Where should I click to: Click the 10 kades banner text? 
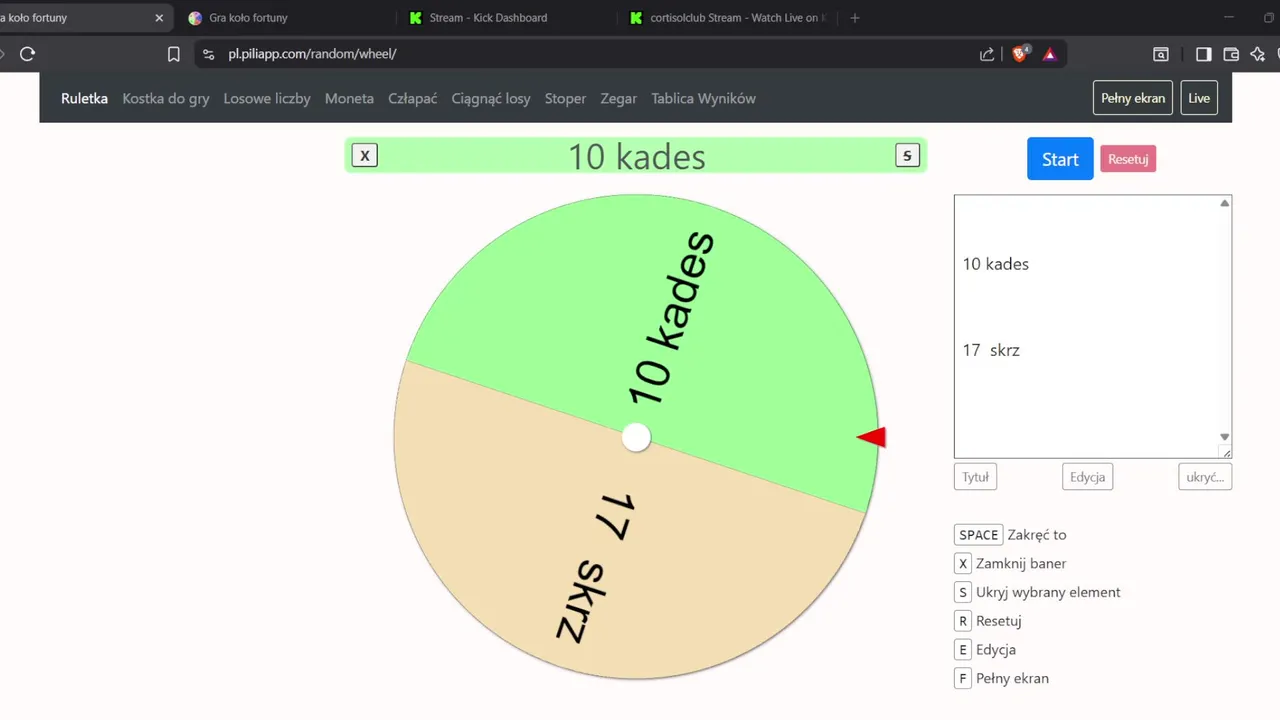[x=637, y=157]
